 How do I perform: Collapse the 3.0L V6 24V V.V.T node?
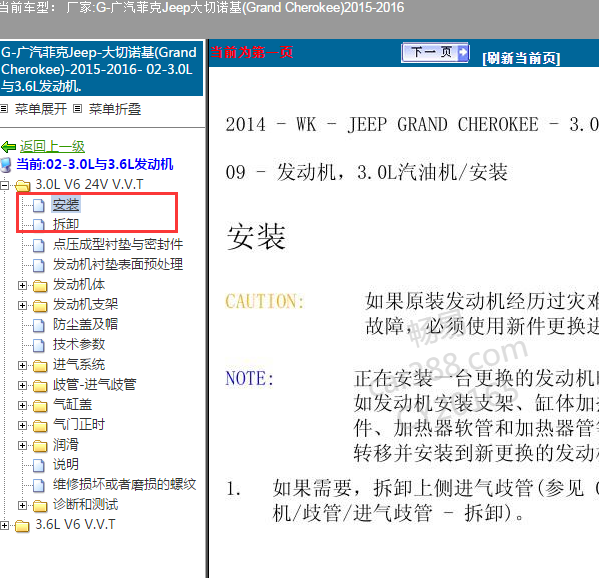pos(4,186)
